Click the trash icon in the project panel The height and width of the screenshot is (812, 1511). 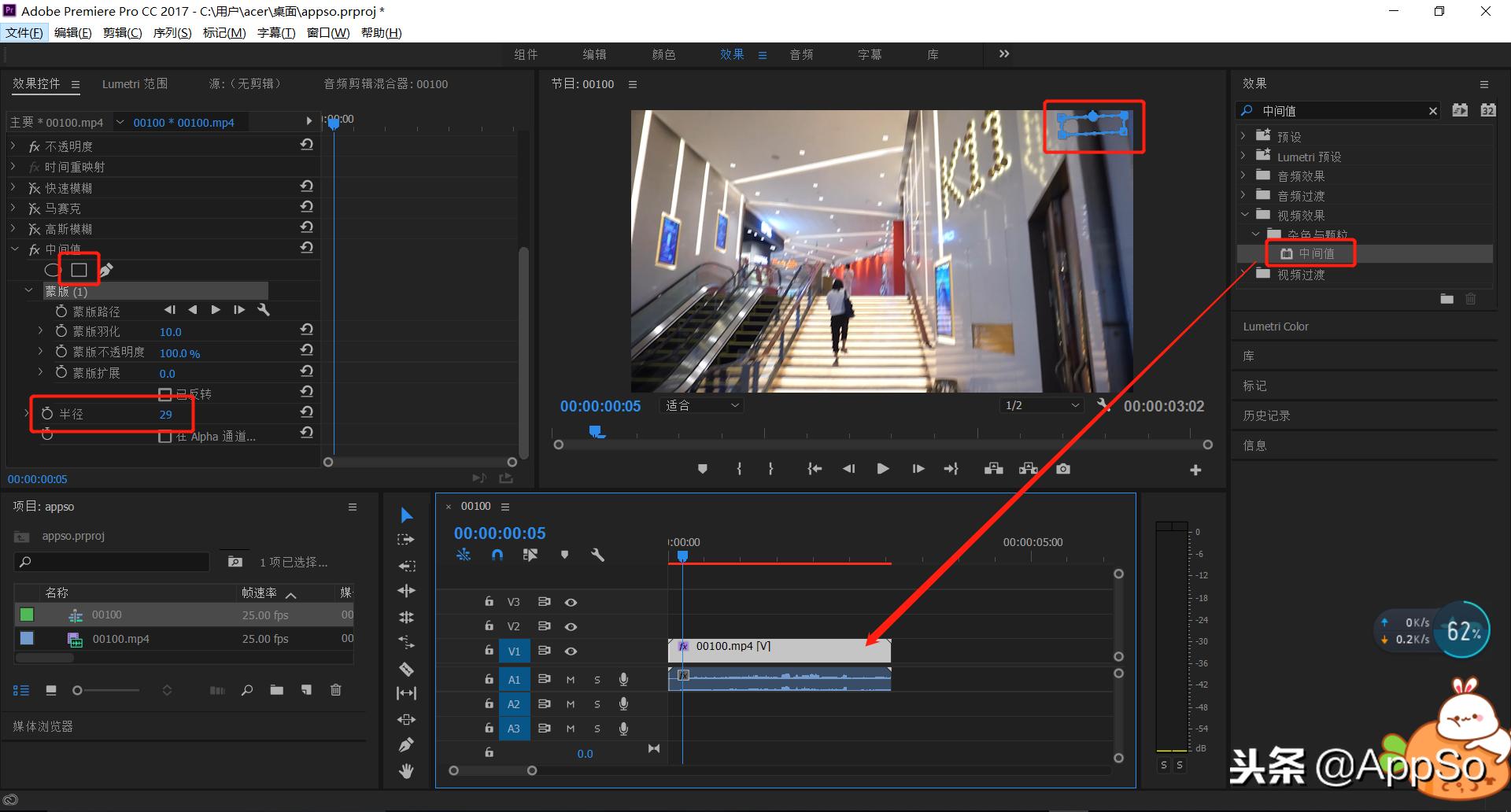336,690
